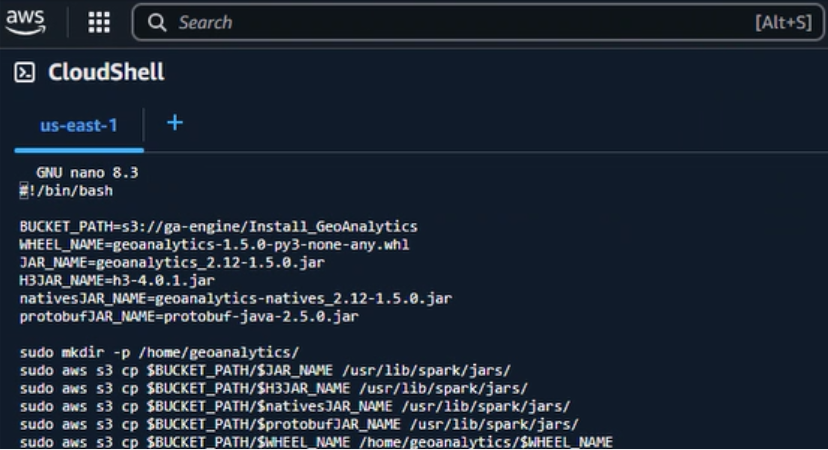The image size is (828, 450).
Task: Open the AWS console home logo
Action: (25, 22)
